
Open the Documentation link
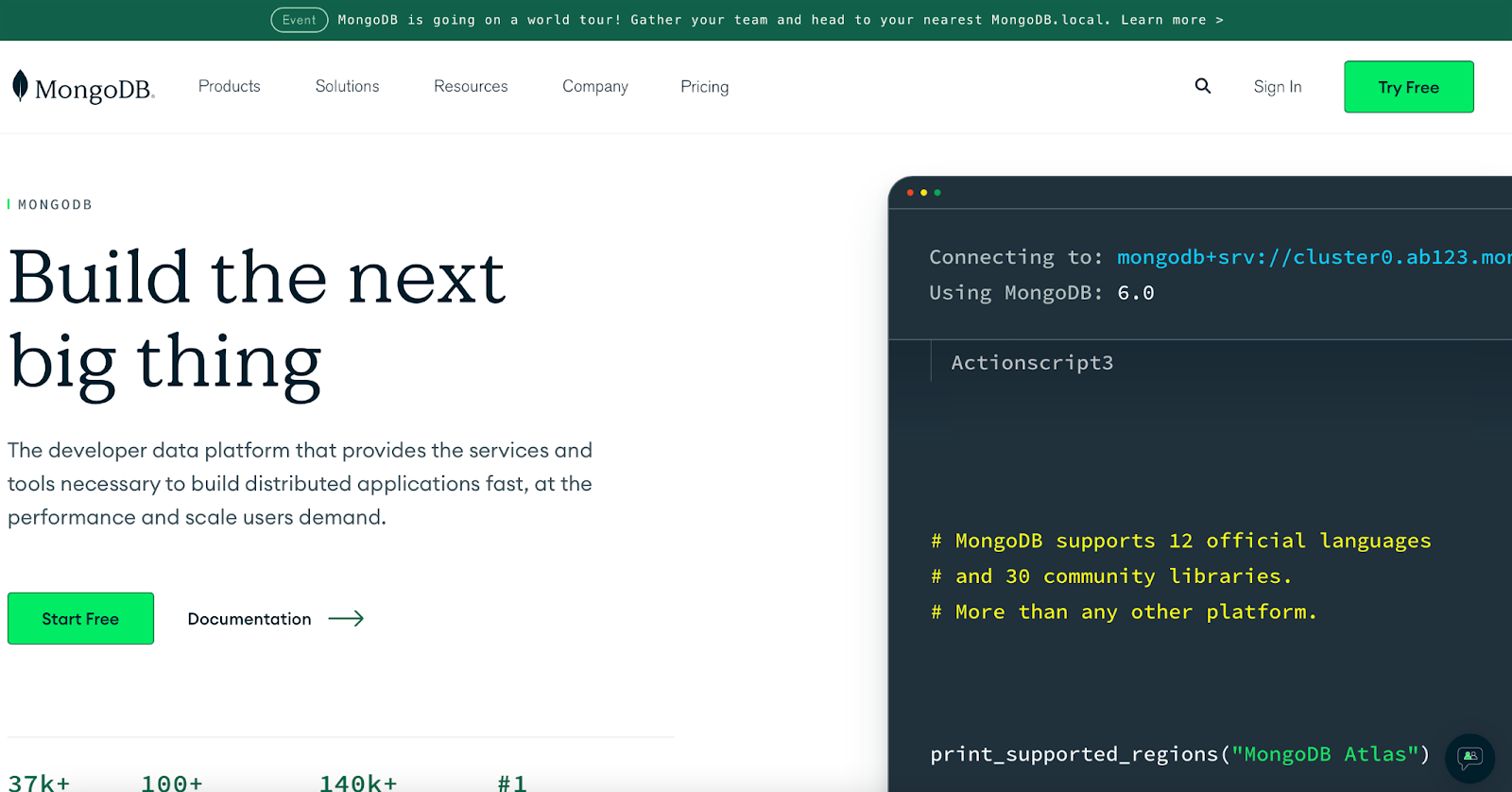[249, 619]
